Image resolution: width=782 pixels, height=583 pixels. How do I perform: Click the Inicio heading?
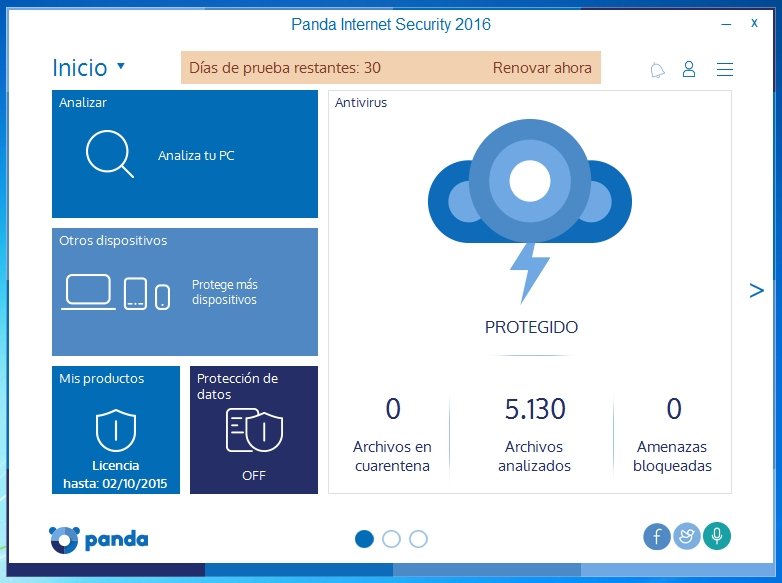click(80, 68)
